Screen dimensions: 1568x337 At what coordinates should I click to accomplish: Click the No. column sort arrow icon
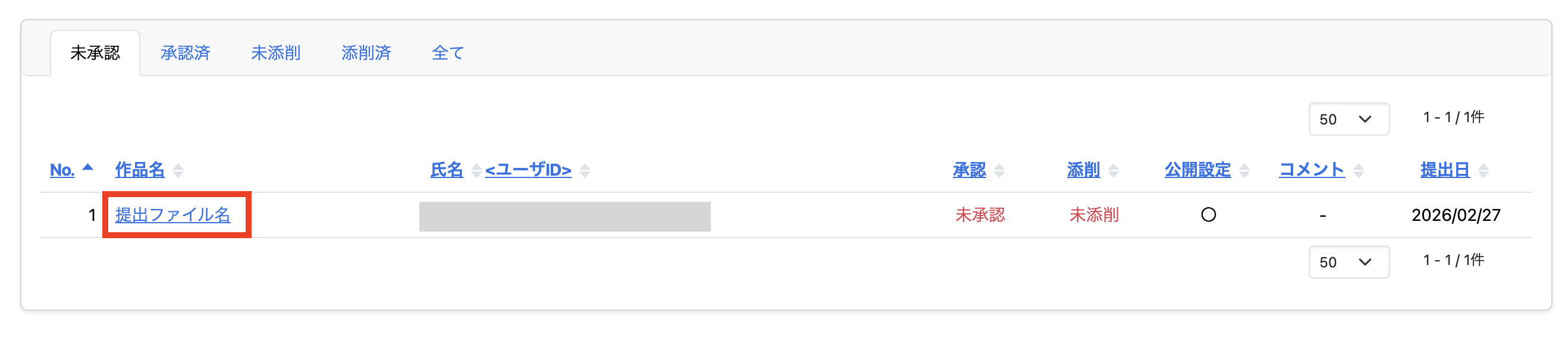coord(87,167)
